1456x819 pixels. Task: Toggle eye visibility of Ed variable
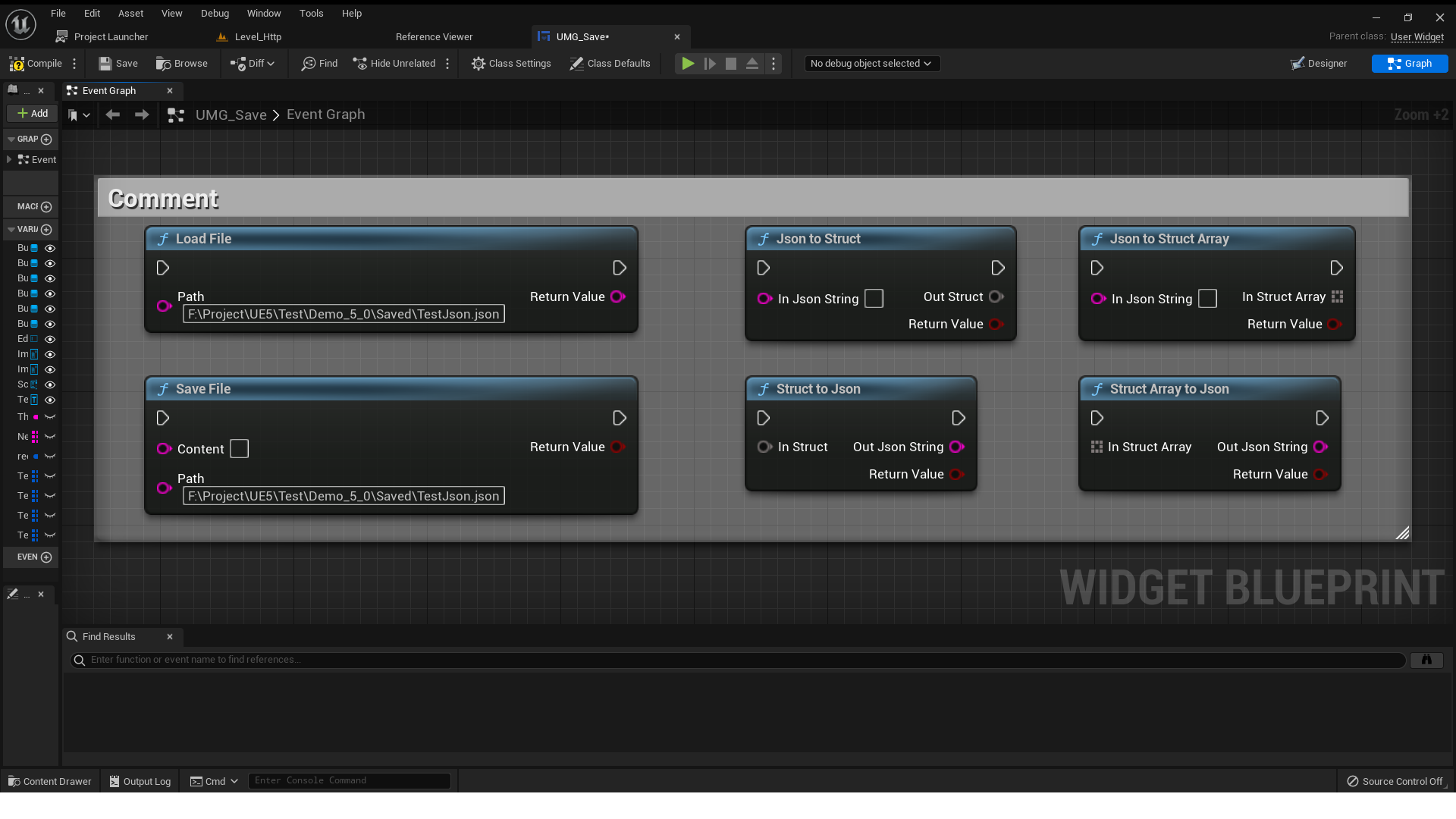click(50, 339)
